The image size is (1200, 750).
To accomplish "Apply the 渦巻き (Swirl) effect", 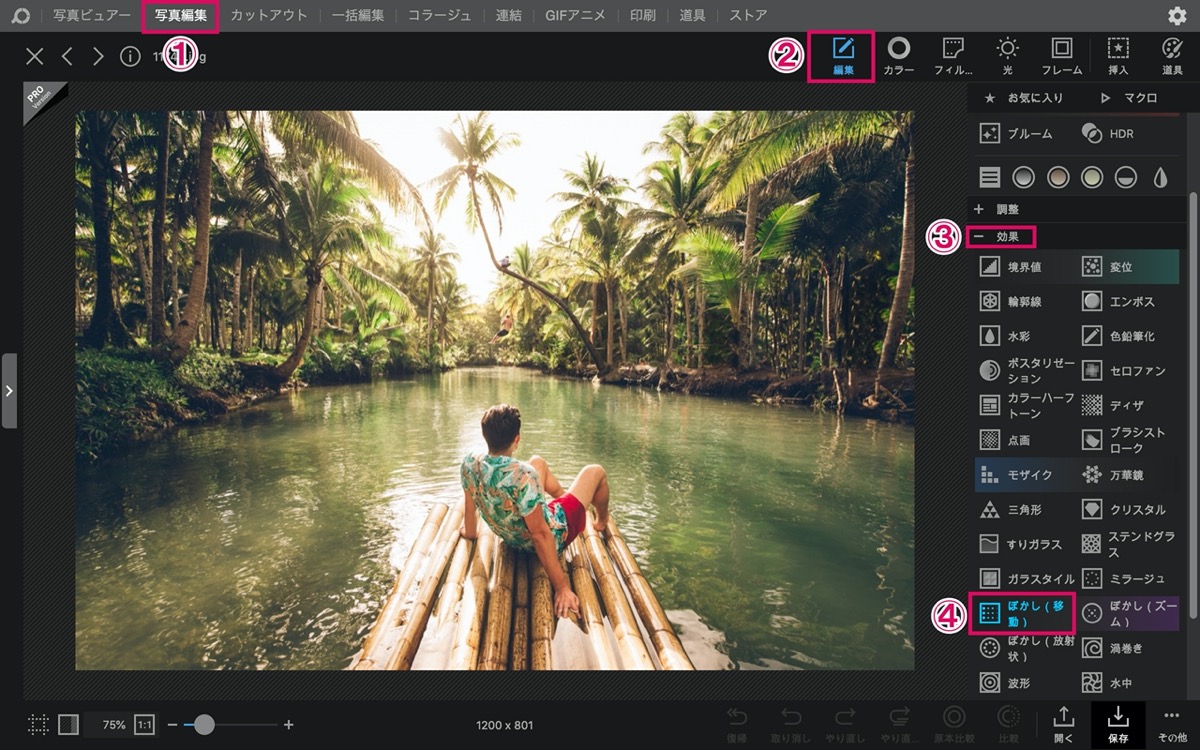I will [x=1112, y=648].
